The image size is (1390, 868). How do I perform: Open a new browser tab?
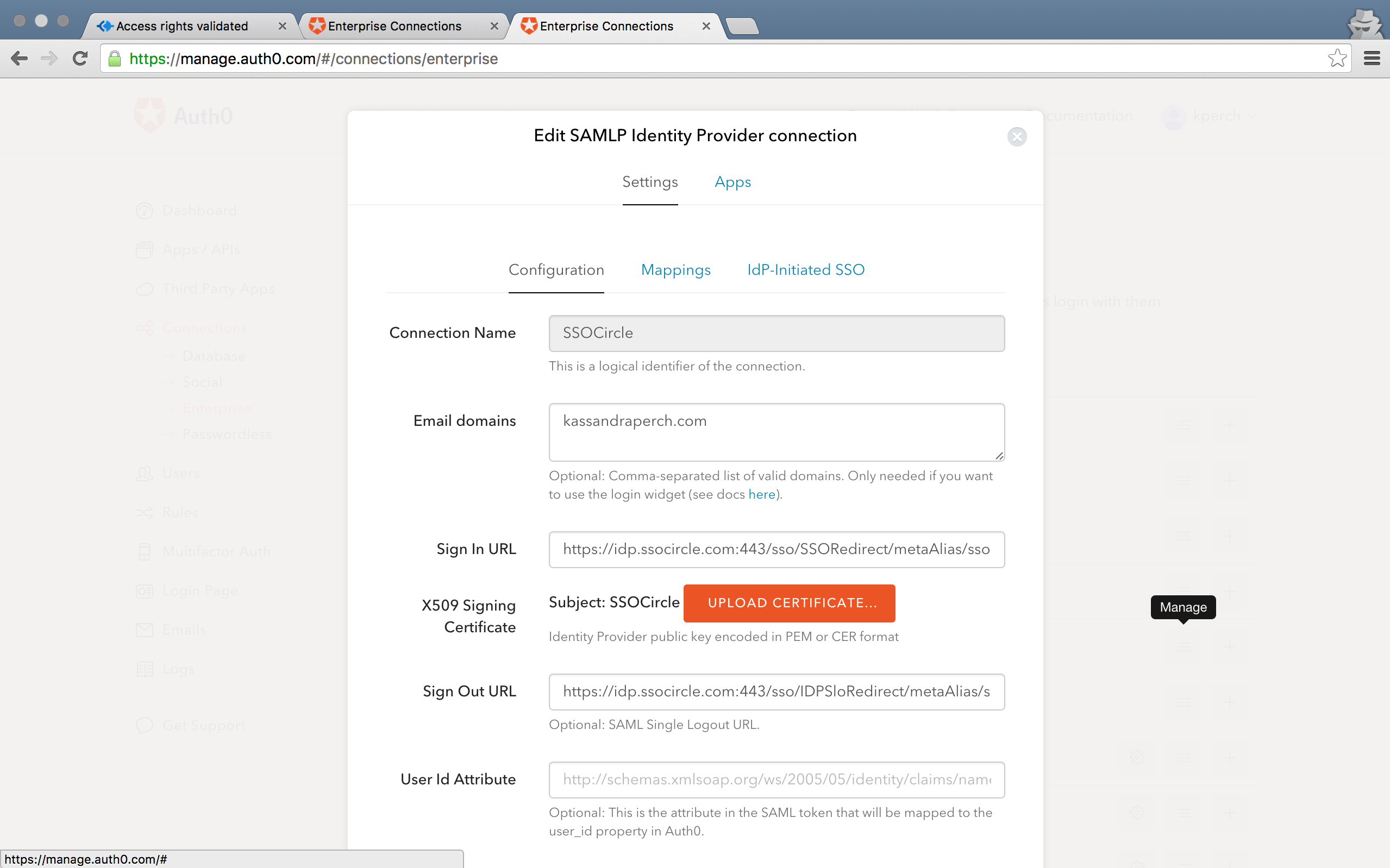[x=742, y=27]
